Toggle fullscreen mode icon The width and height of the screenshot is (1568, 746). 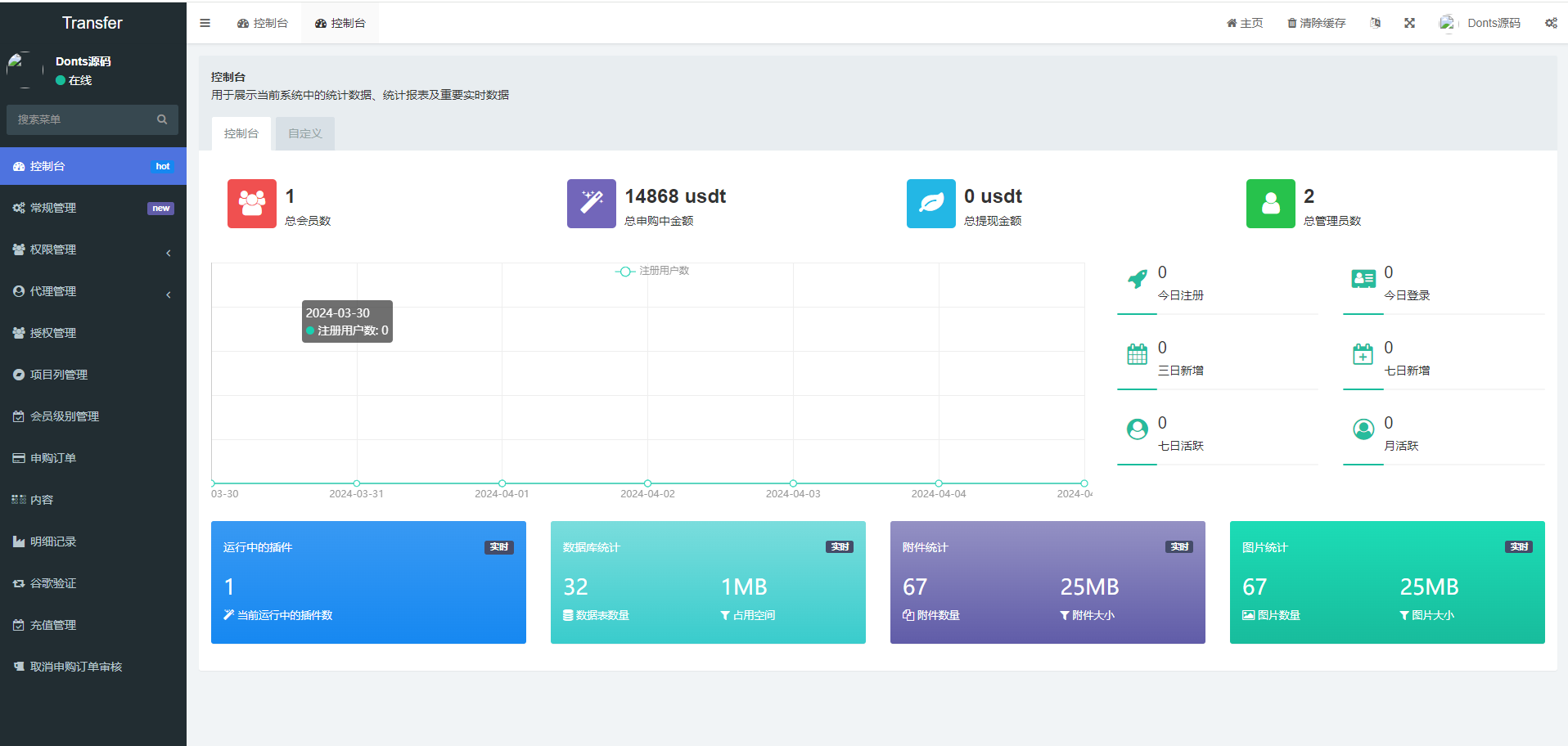click(1409, 23)
